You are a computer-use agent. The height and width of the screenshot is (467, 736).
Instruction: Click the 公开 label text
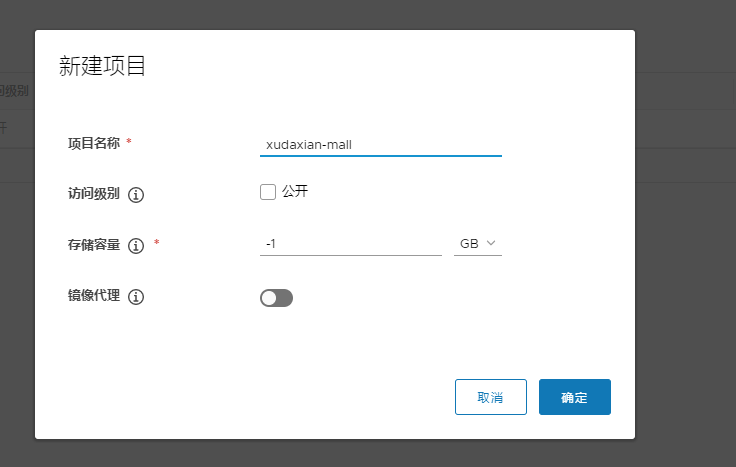click(295, 191)
